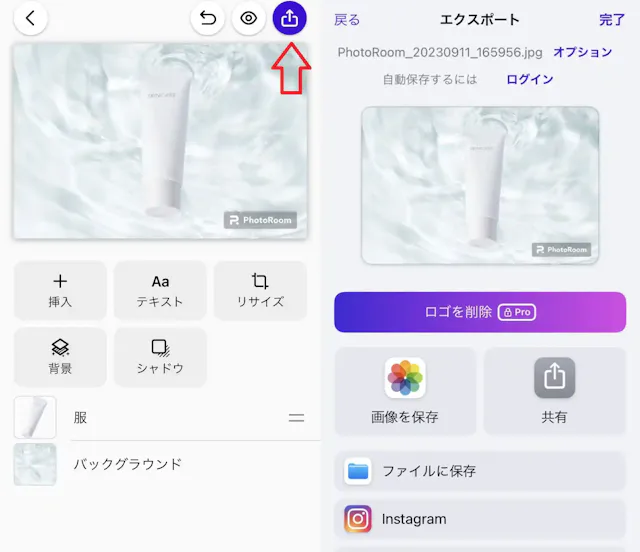The width and height of the screenshot is (640, 552).
Task: Toggle the preview eye icon
Action: click(249, 18)
